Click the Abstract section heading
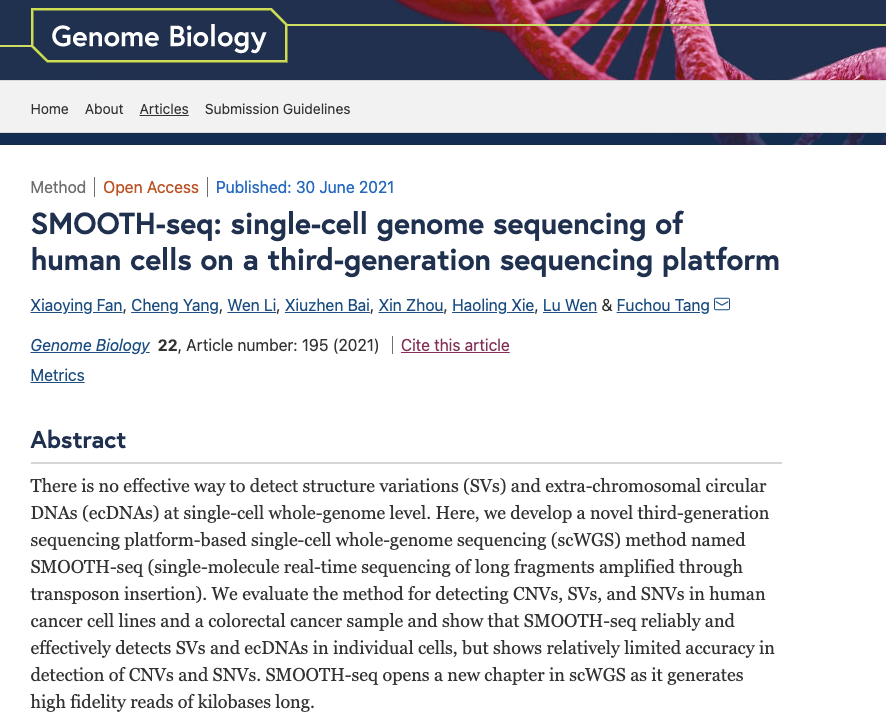Image resolution: width=886 pixels, height=728 pixels. 78,440
